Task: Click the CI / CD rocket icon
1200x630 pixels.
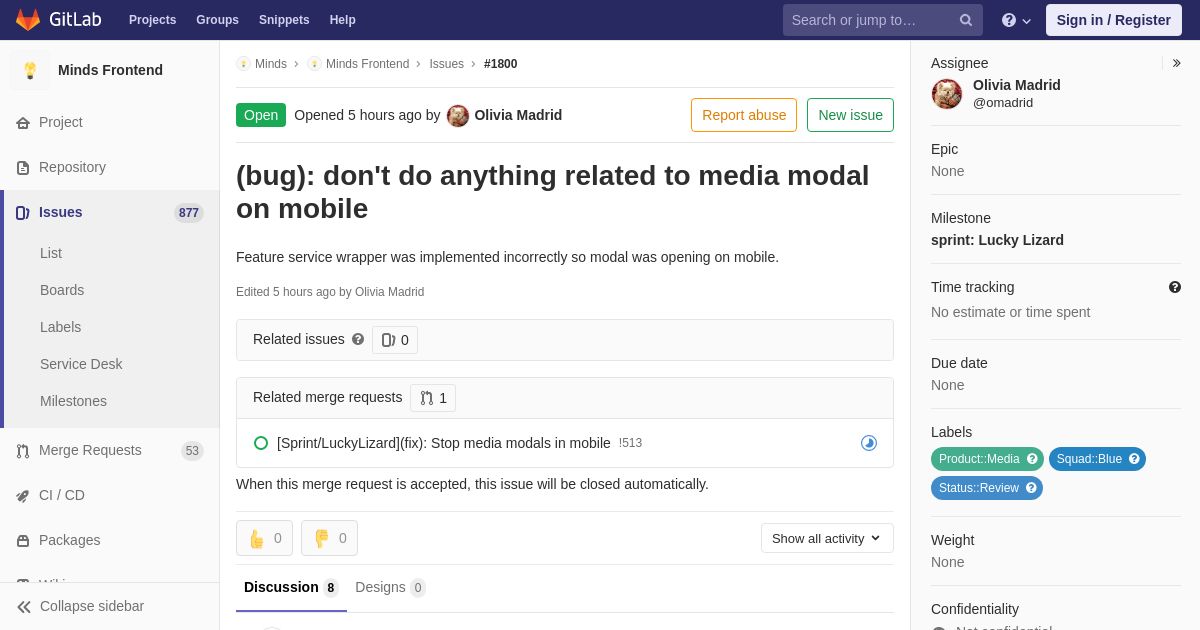Action: 23,496
